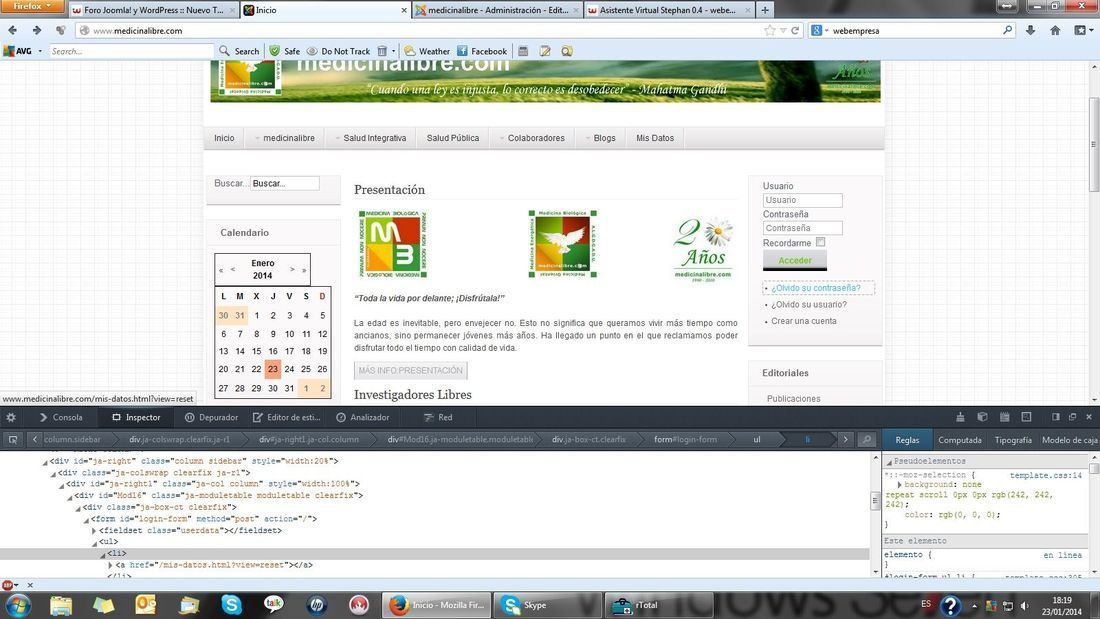The image size is (1100, 619).
Task: Open the AVG logo dropdown arrow
Action: 40,51
